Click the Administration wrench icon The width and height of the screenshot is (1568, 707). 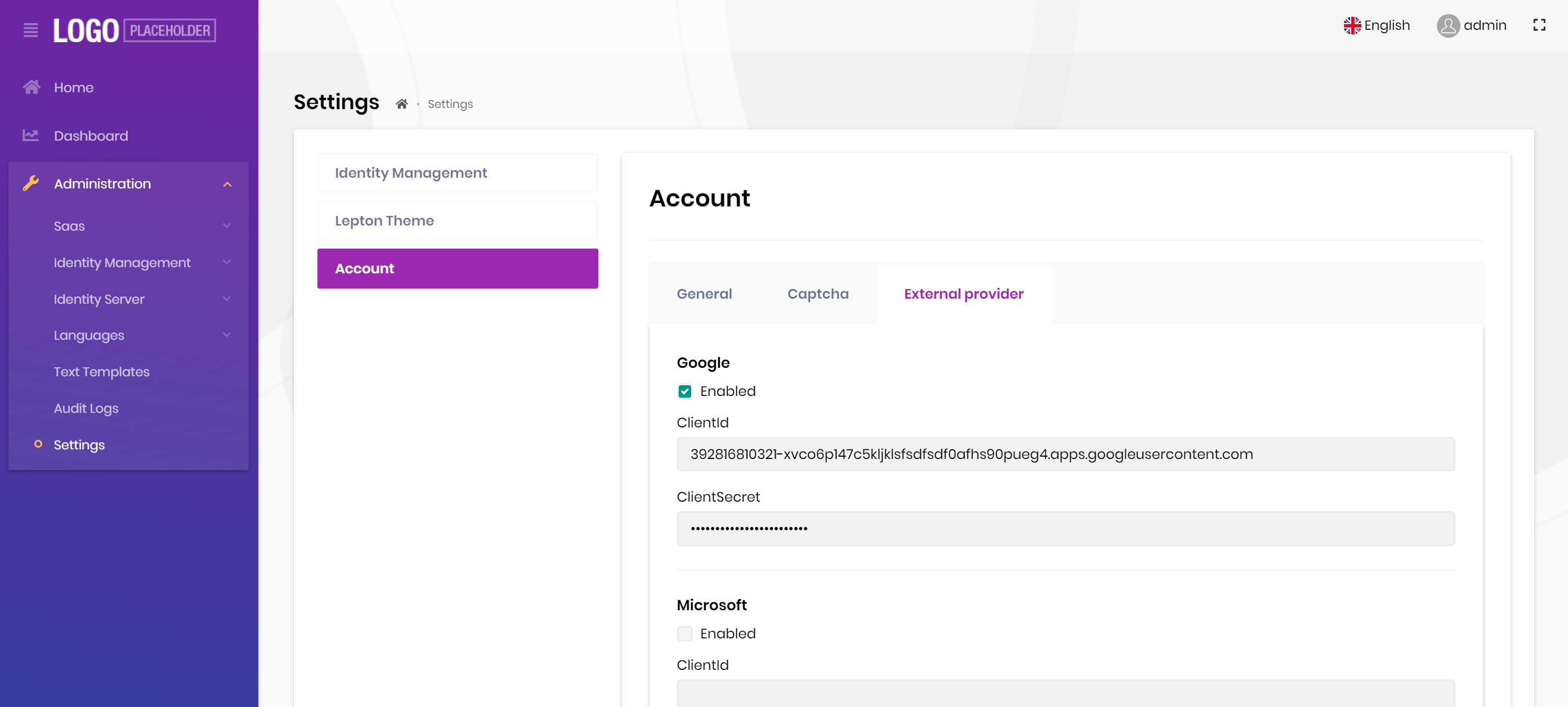[31, 183]
